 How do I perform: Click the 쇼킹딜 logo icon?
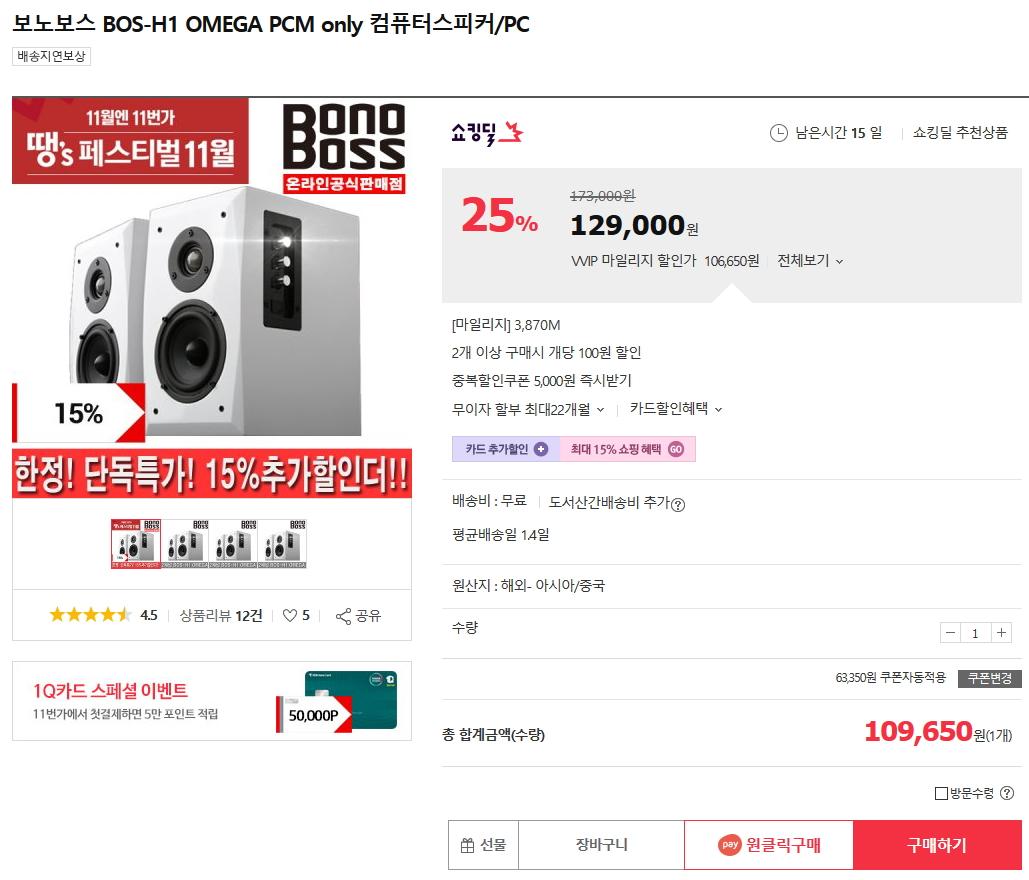pos(487,132)
